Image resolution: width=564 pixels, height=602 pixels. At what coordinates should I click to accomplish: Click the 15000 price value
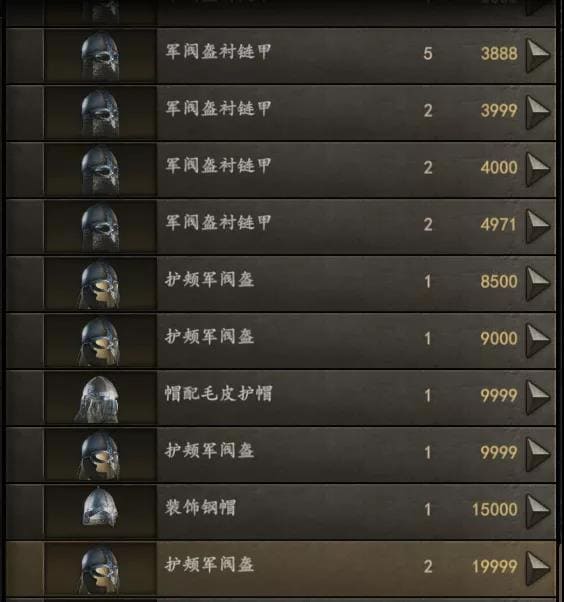[495, 509]
